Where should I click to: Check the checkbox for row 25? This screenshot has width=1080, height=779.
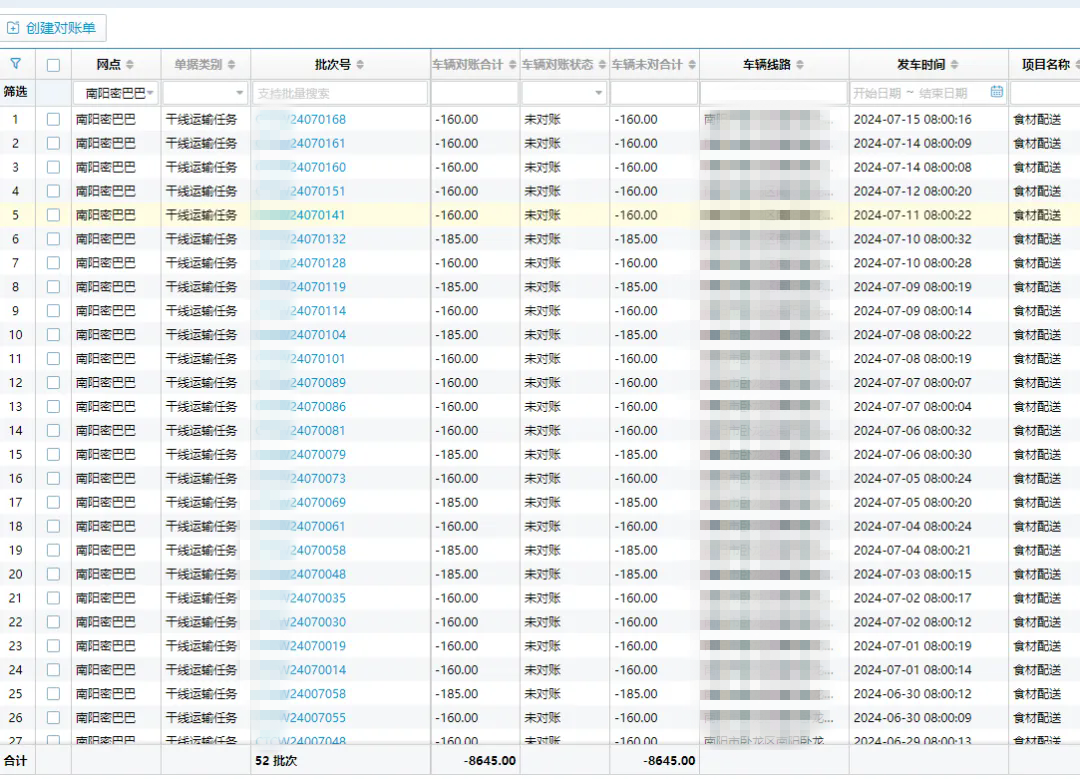pos(53,694)
